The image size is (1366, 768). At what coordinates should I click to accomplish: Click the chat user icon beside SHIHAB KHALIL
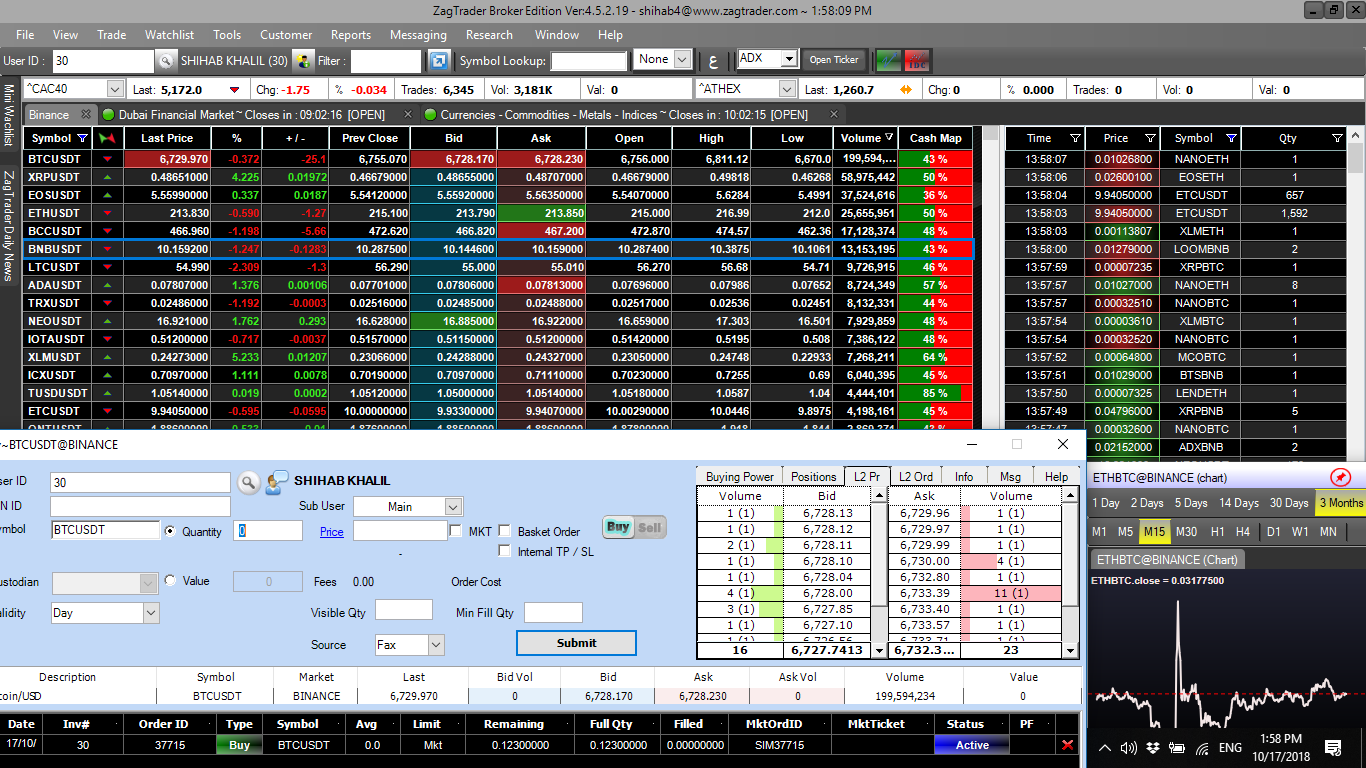point(277,482)
